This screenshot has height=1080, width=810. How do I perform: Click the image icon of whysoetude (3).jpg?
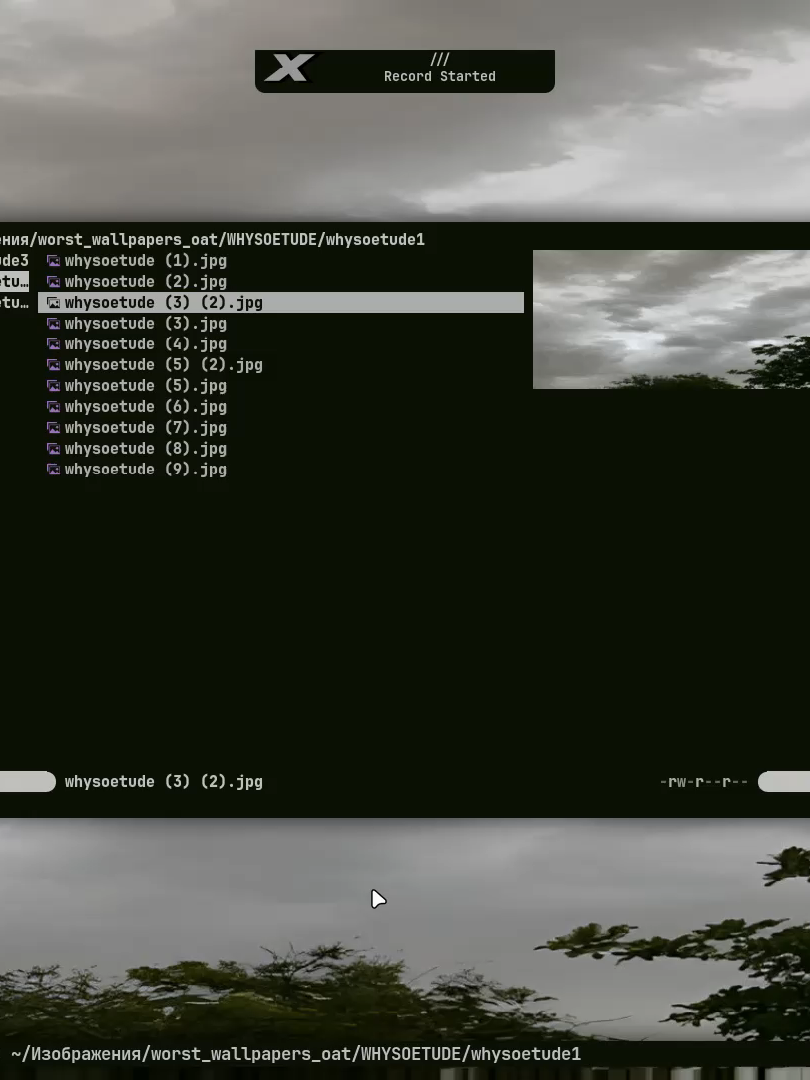[x=53, y=324]
